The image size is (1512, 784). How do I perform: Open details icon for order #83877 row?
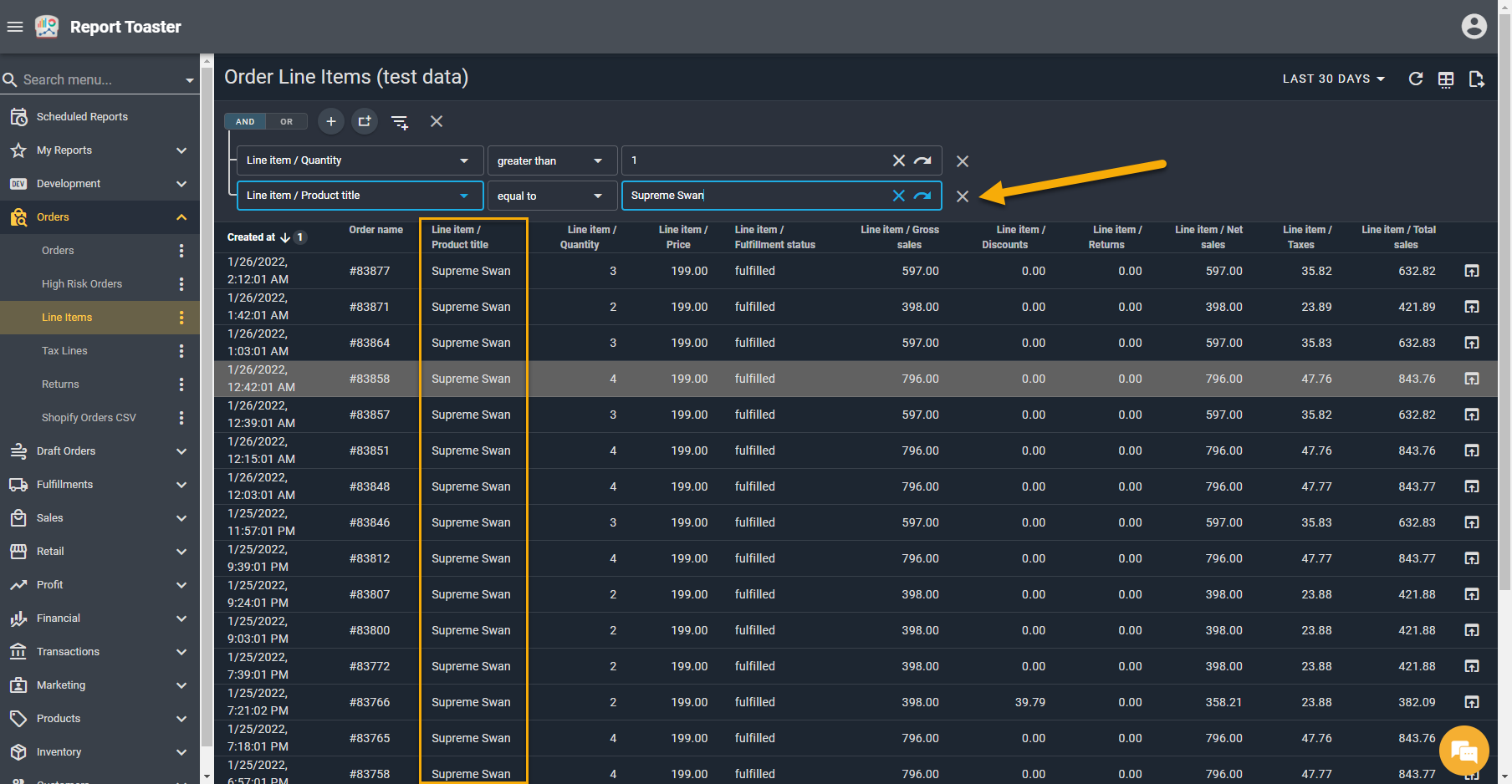(x=1472, y=271)
